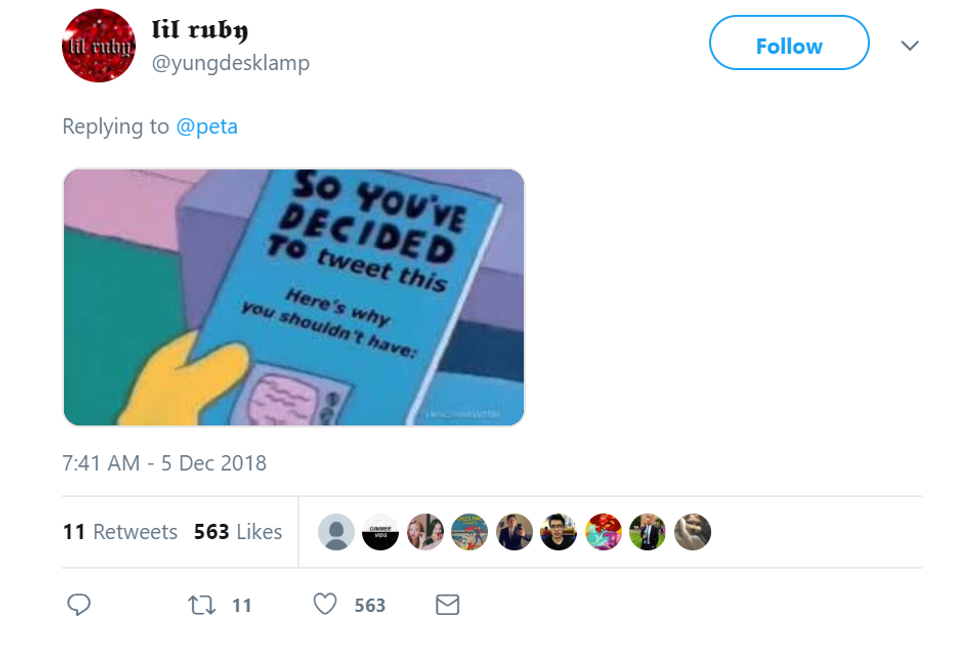This screenshot has height=658, width=980.
Task: Click the comic book cover liker avatar
Action: pyautogui.click(x=470, y=532)
